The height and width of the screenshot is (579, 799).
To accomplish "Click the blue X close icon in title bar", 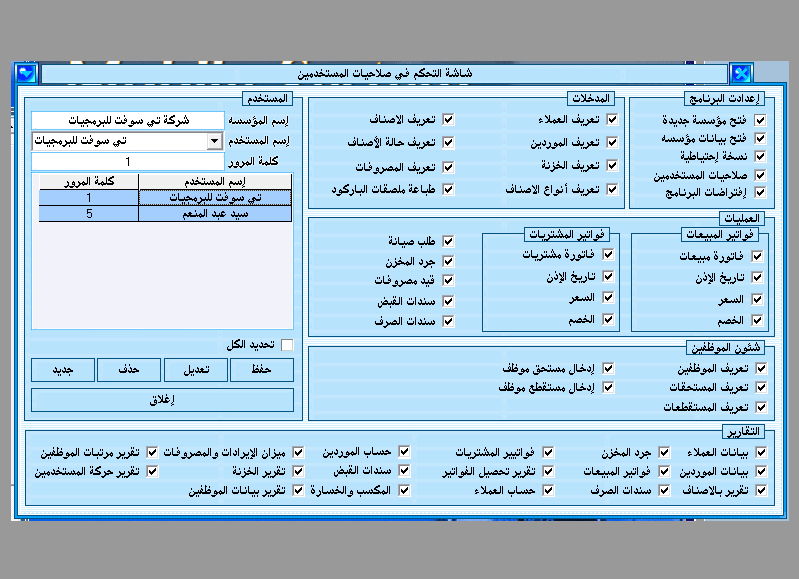I will point(741,74).
